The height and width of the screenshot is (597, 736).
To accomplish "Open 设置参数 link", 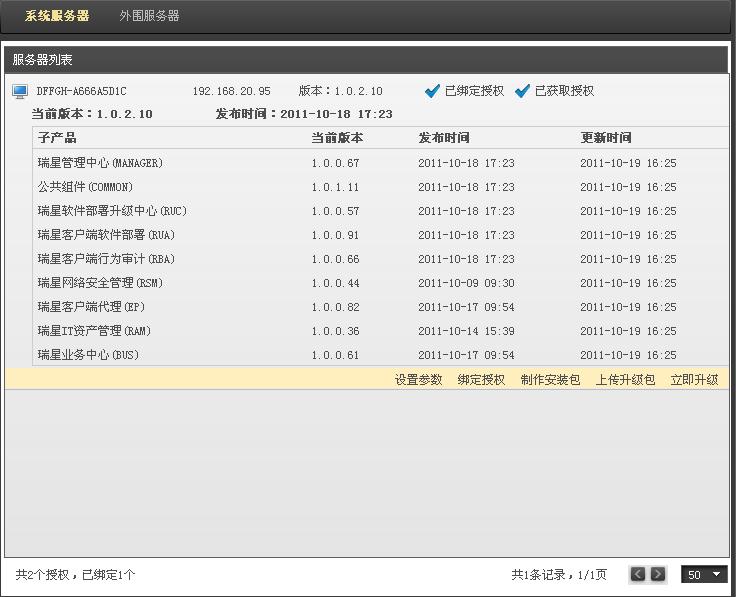I will coord(419,379).
